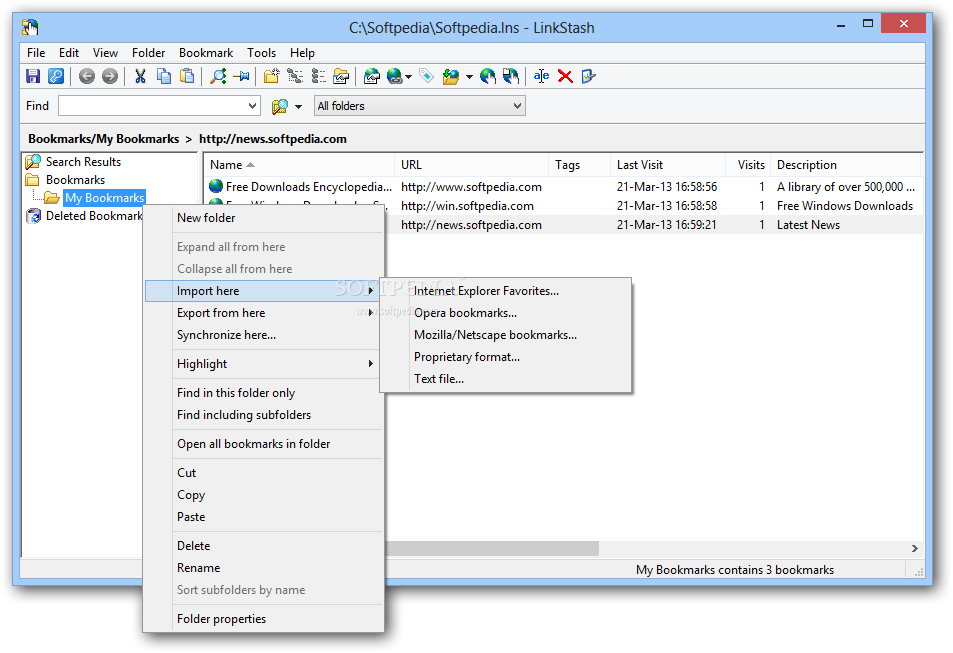Click the collapse tree toolbar icon
This screenshot has height=653, width=953.
pos(318,76)
